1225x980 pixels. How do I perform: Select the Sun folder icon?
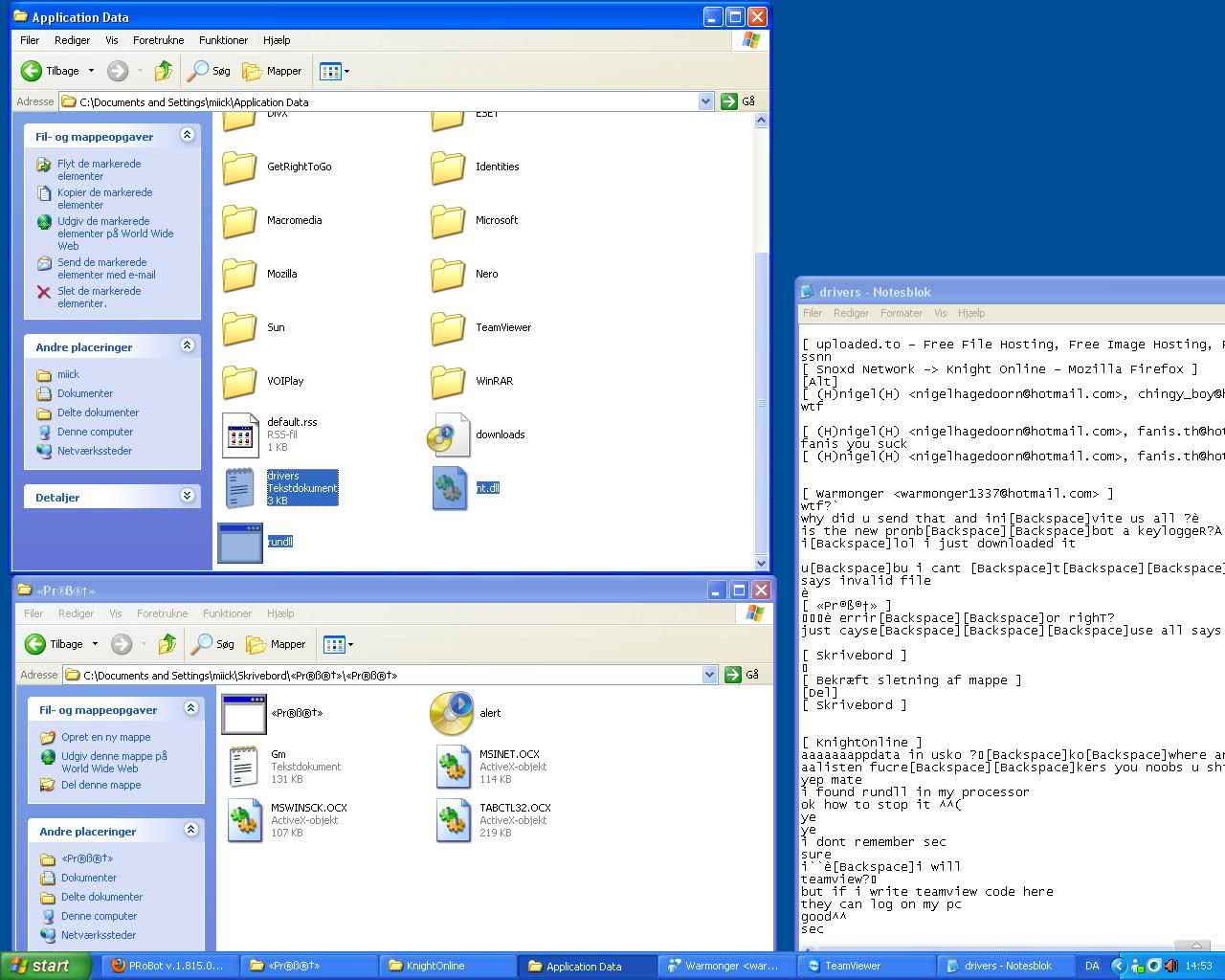point(239,327)
